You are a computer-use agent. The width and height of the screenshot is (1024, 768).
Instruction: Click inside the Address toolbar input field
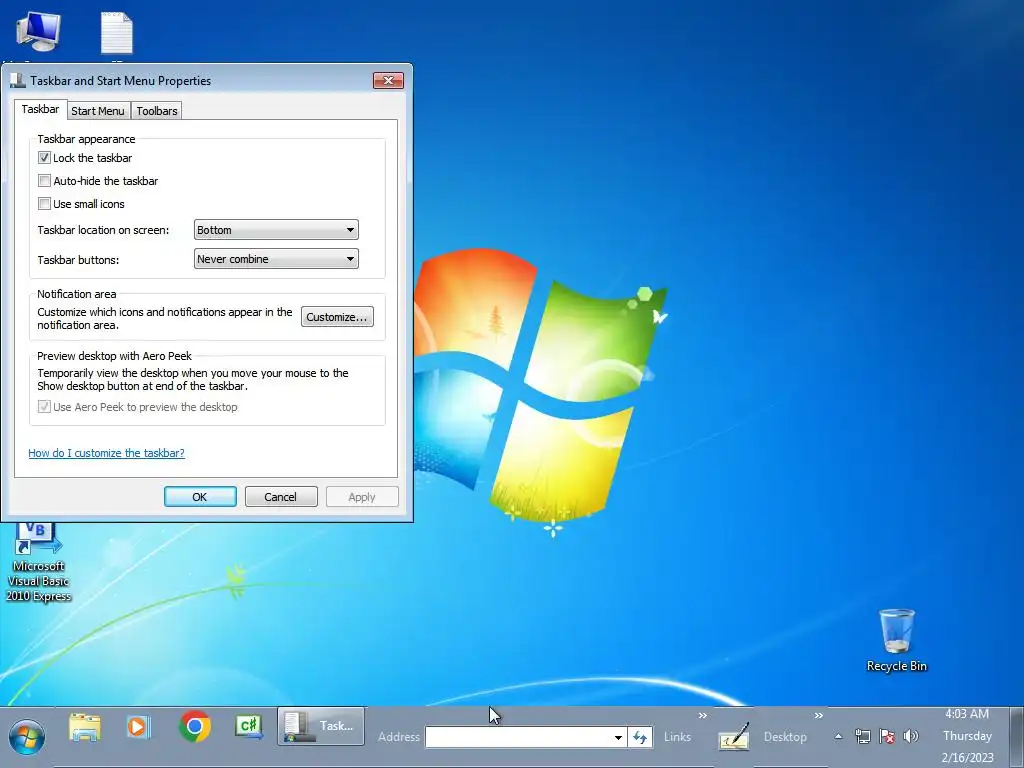tap(519, 737)
